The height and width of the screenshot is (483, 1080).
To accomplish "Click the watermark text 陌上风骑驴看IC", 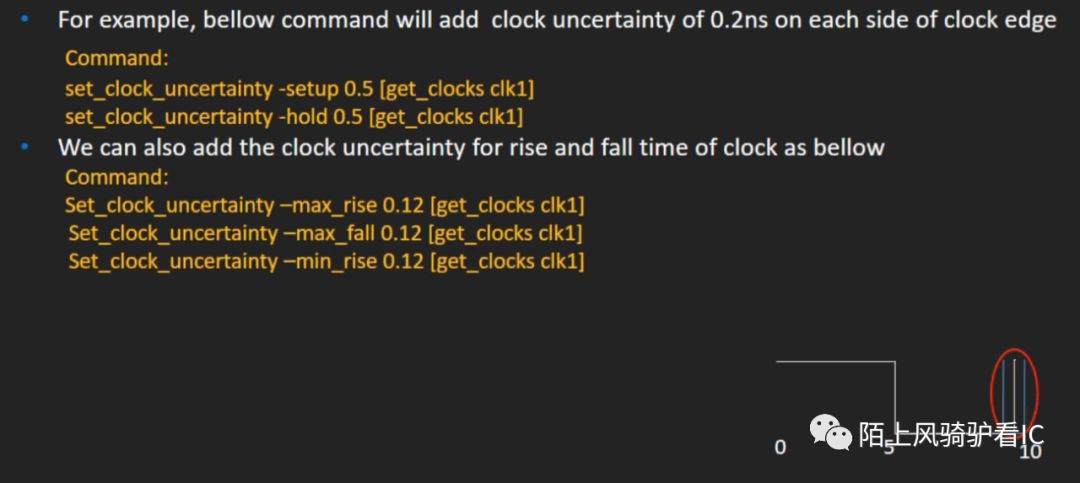I will coord(950,434).
